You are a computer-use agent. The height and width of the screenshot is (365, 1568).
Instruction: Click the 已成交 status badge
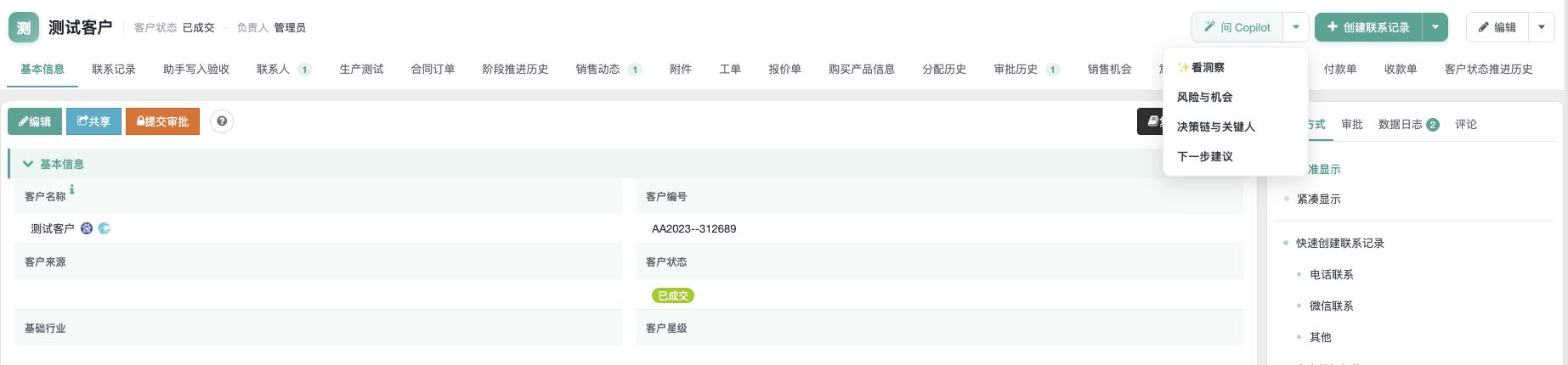tap(673, 295)
